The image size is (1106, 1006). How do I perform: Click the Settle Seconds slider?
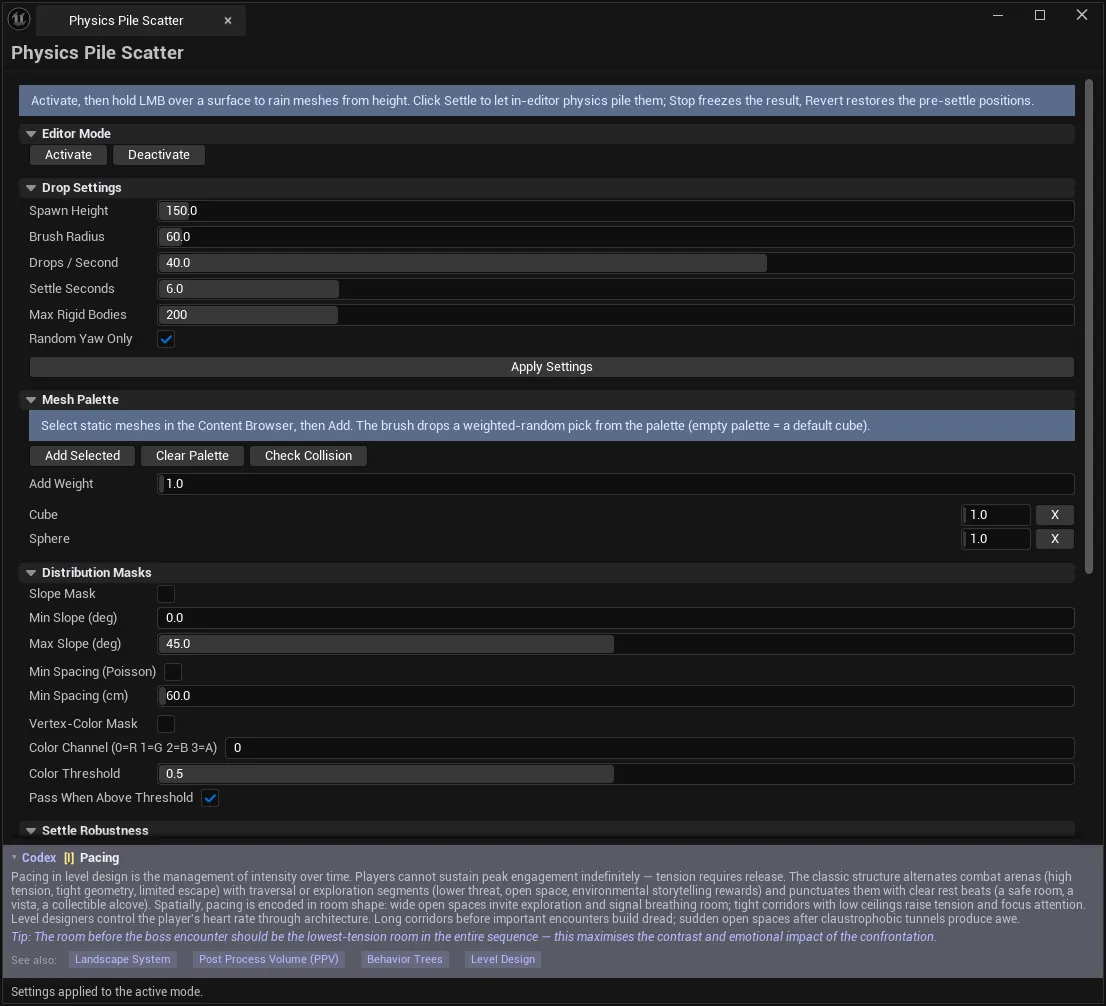click(616, 289)
